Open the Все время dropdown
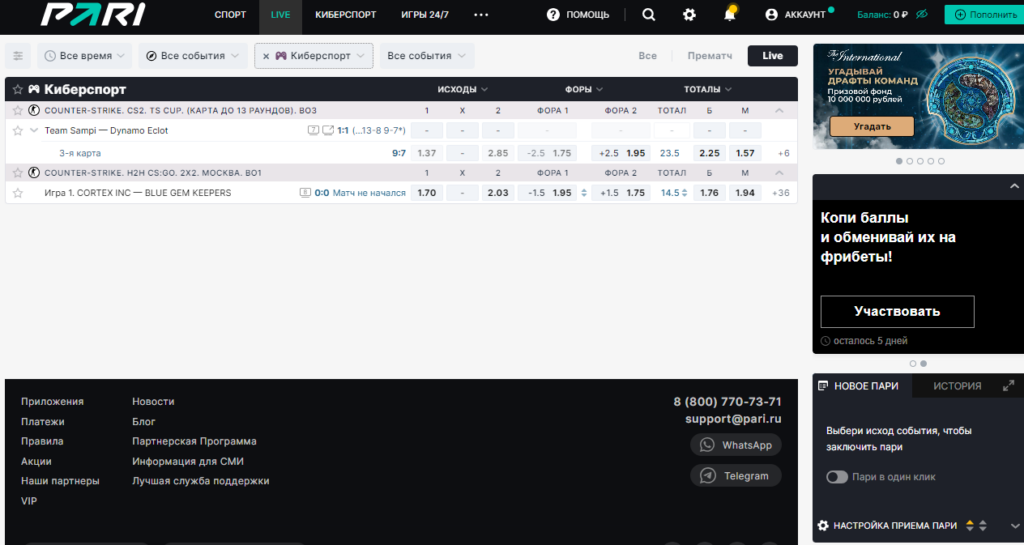This screenshot has width=1024, height=545. tap(84, 56)
